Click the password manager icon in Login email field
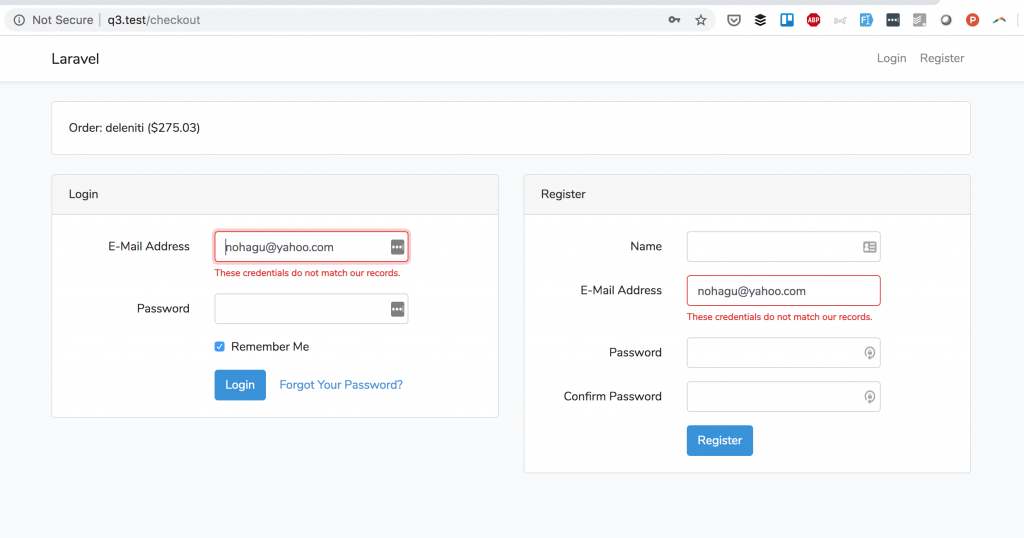Image resolution: width=1024 pixels, height=538 pixels. 397,247
